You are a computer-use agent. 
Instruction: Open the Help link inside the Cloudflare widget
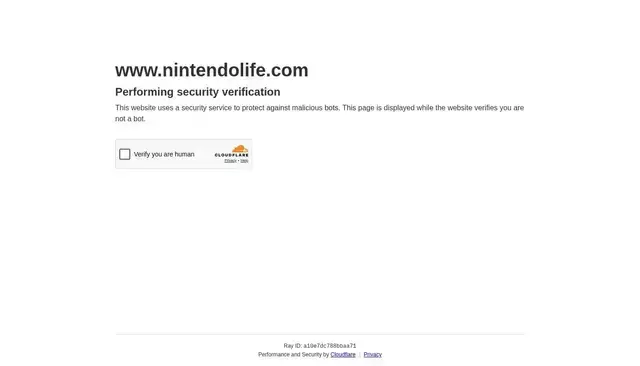pos(244,161)
